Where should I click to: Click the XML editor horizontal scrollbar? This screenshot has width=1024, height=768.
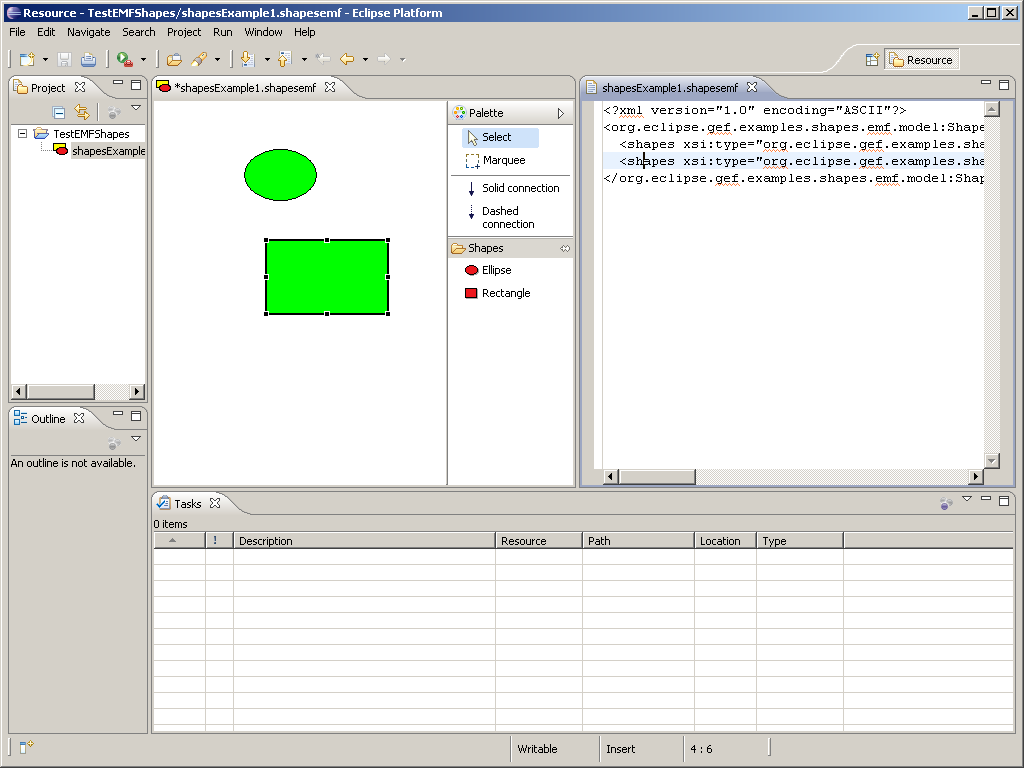(656, 477)
